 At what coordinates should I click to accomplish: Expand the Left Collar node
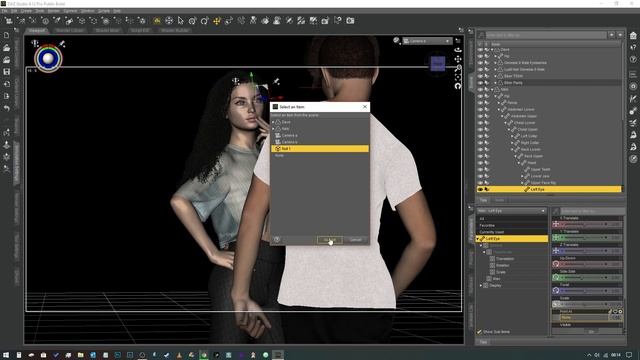click(512, 136)
